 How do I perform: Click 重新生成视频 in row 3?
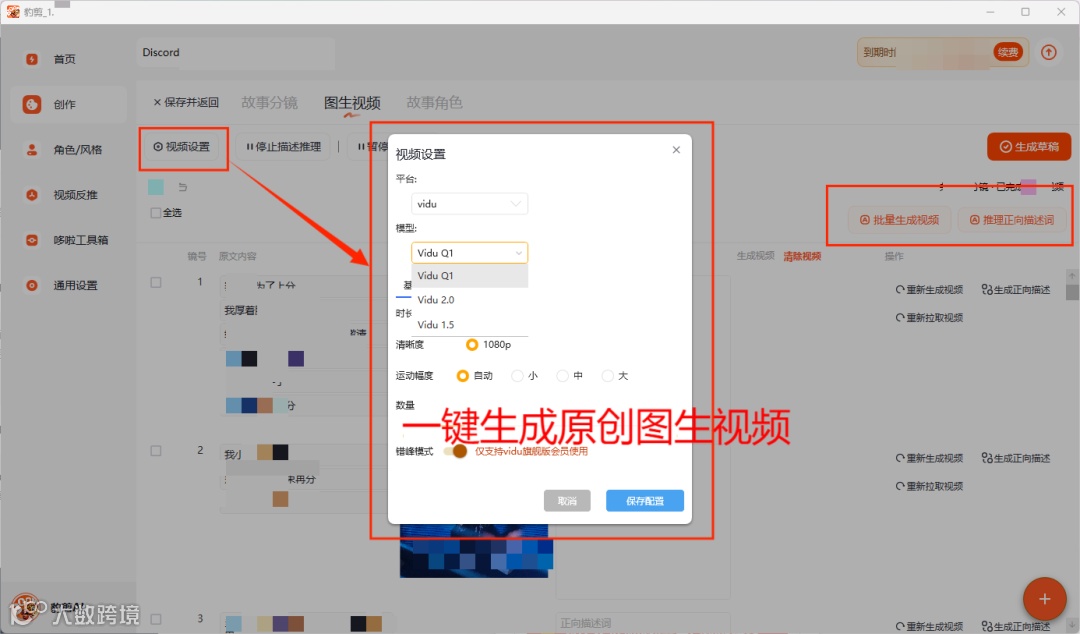[x=929, y=626]
